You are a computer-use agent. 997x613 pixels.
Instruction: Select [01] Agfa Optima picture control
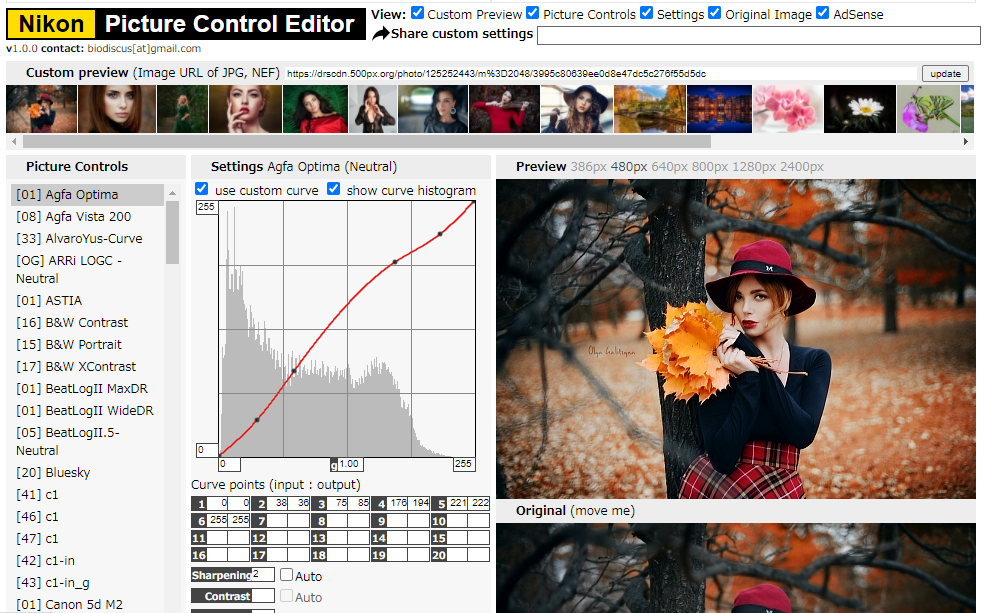[x=88, y=195]
